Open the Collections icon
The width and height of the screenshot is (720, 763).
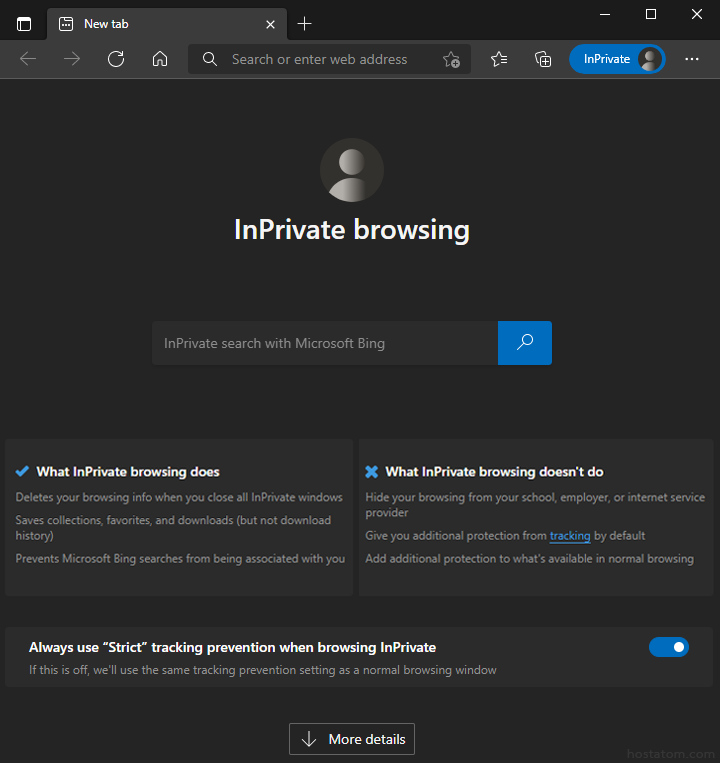click(x=543, y=59)
